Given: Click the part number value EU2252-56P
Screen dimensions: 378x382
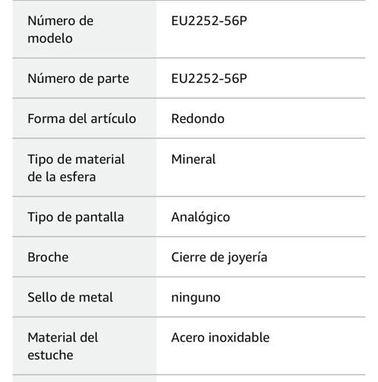Looking at the screenshot, I should click(209, 78).
